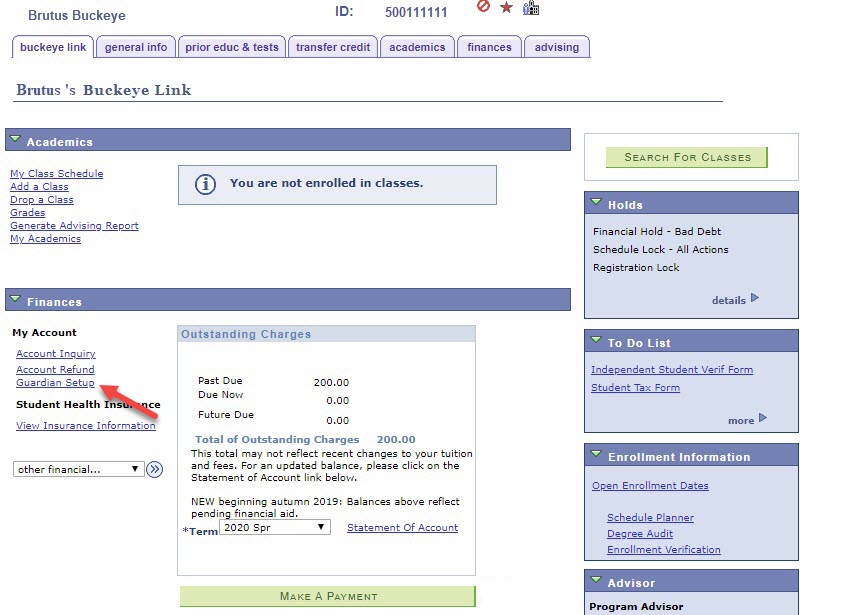This screenshot has height=615, width=847.
Task: Click the building icon beside the ID
Action: pos(531,8)
